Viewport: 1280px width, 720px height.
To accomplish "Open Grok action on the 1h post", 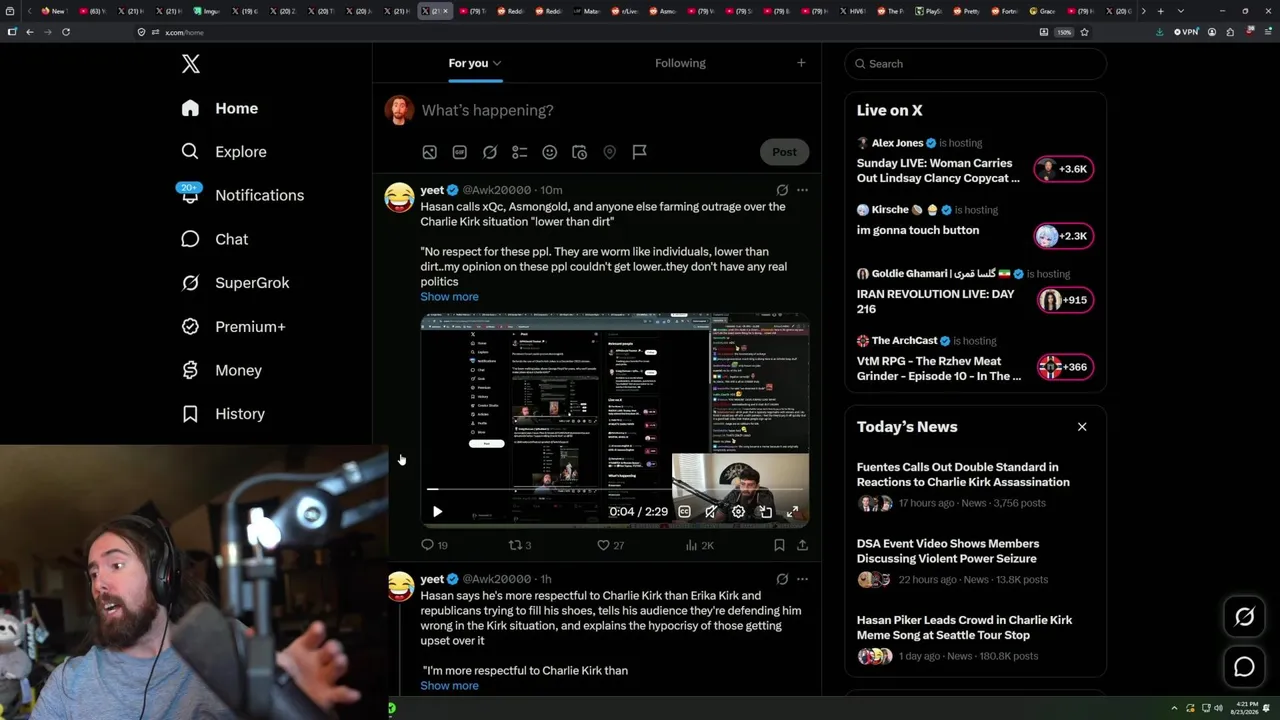I will click(x=782, y=579).
